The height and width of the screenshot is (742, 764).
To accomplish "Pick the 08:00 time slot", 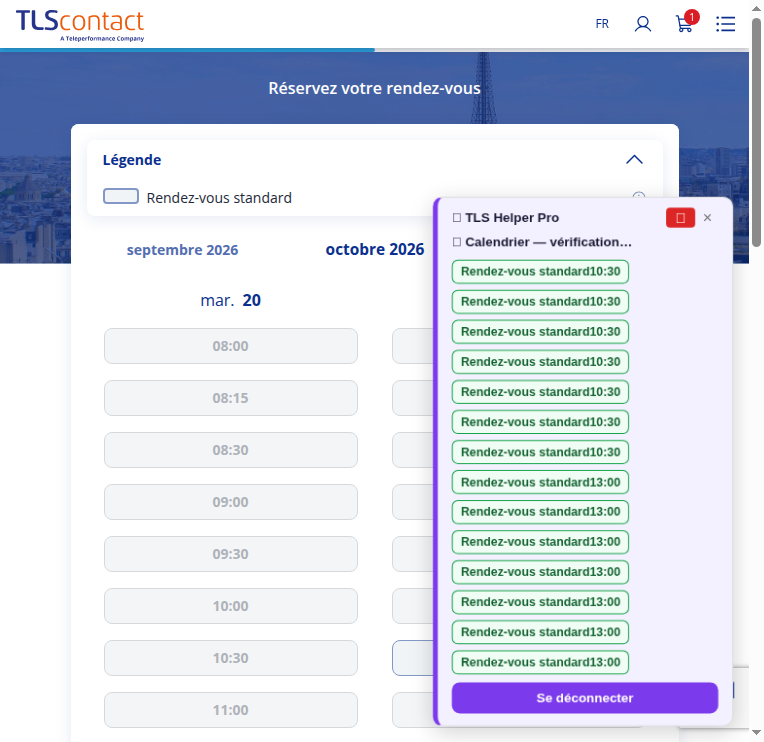I will [x=230, y=346].
